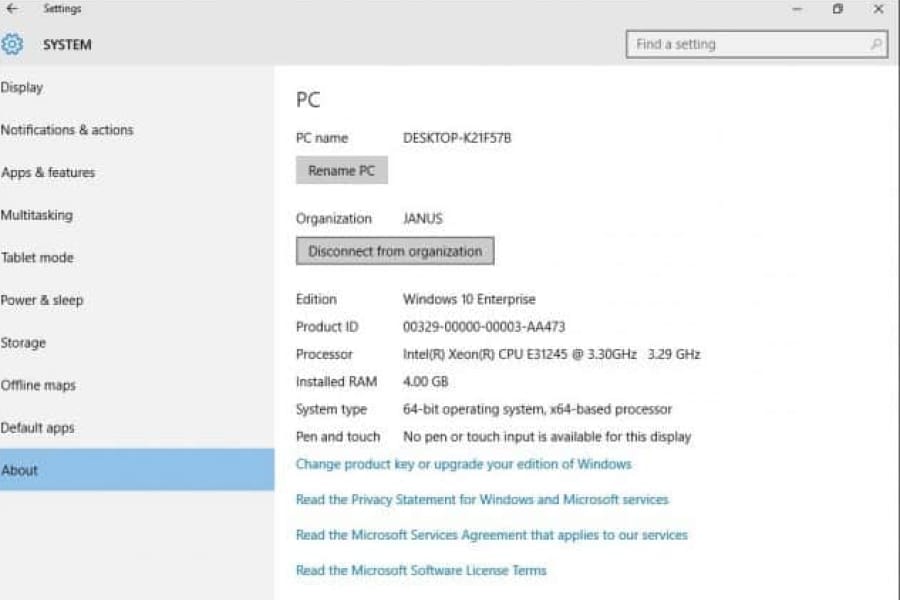Screen dimensions: 900x600
Task: Click the No pen or touch input text
Action: [x=547, y=437]
